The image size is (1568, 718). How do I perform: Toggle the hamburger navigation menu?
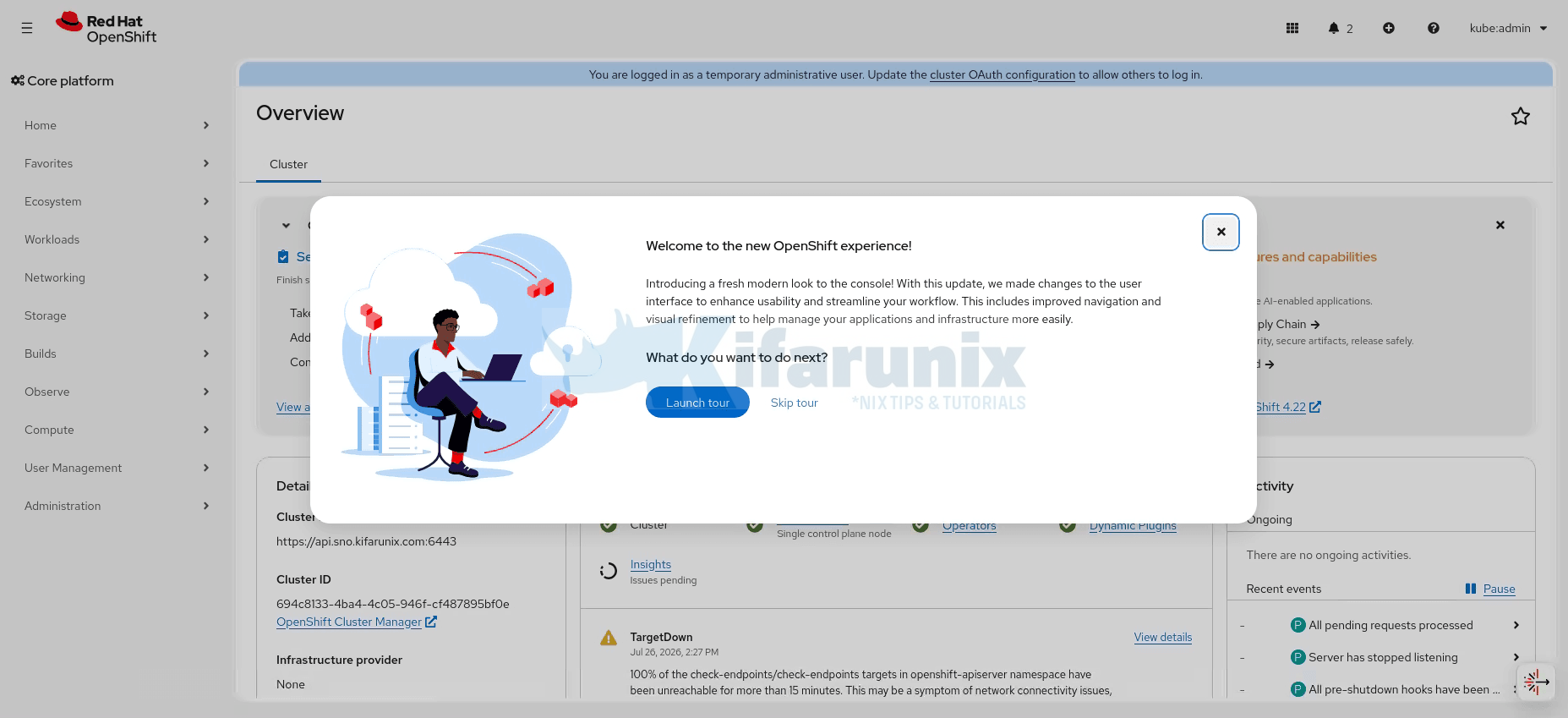tap(27, 28)
